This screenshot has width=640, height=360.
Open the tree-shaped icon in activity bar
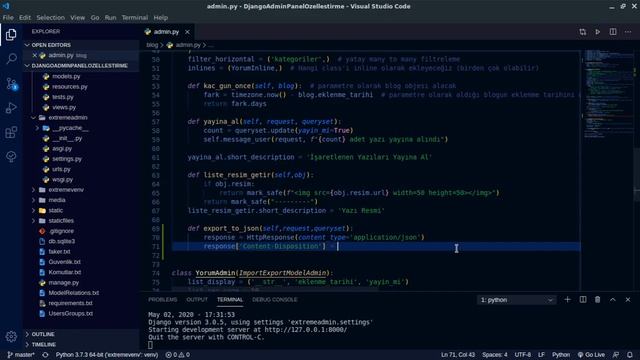(x=11, y=157)
